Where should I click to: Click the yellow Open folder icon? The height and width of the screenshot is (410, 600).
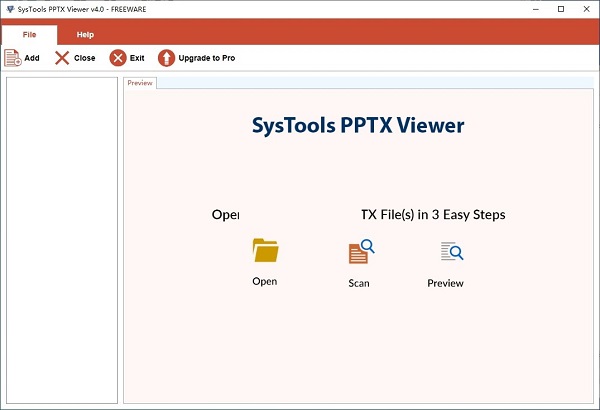(x=266, y=250)
